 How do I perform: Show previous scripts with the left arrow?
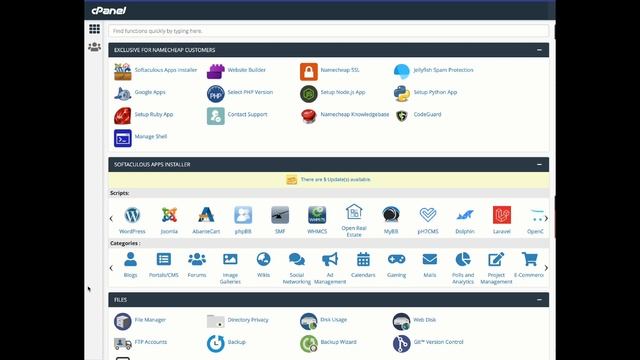coord(111,219)
